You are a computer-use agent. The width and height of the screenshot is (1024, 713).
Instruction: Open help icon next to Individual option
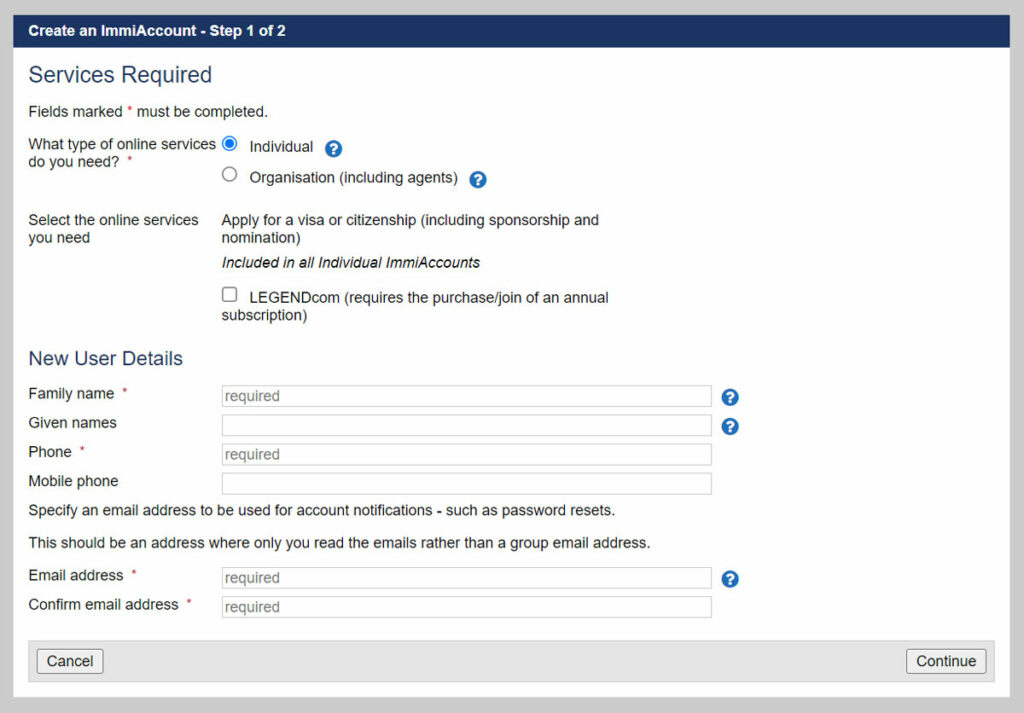click(333, 149)
